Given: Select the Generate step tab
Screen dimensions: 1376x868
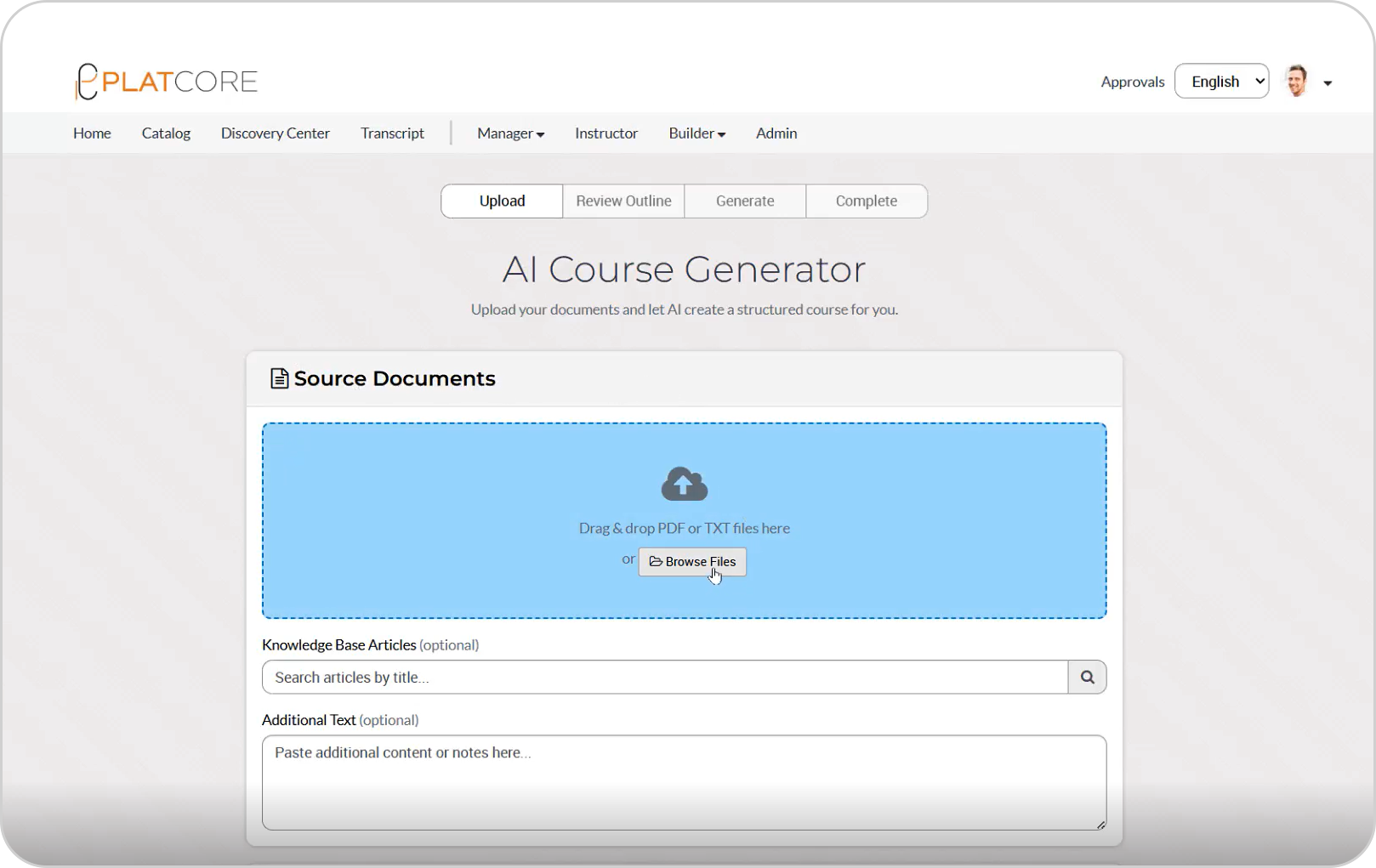Looking at the screenshot, I should (744, 201).
